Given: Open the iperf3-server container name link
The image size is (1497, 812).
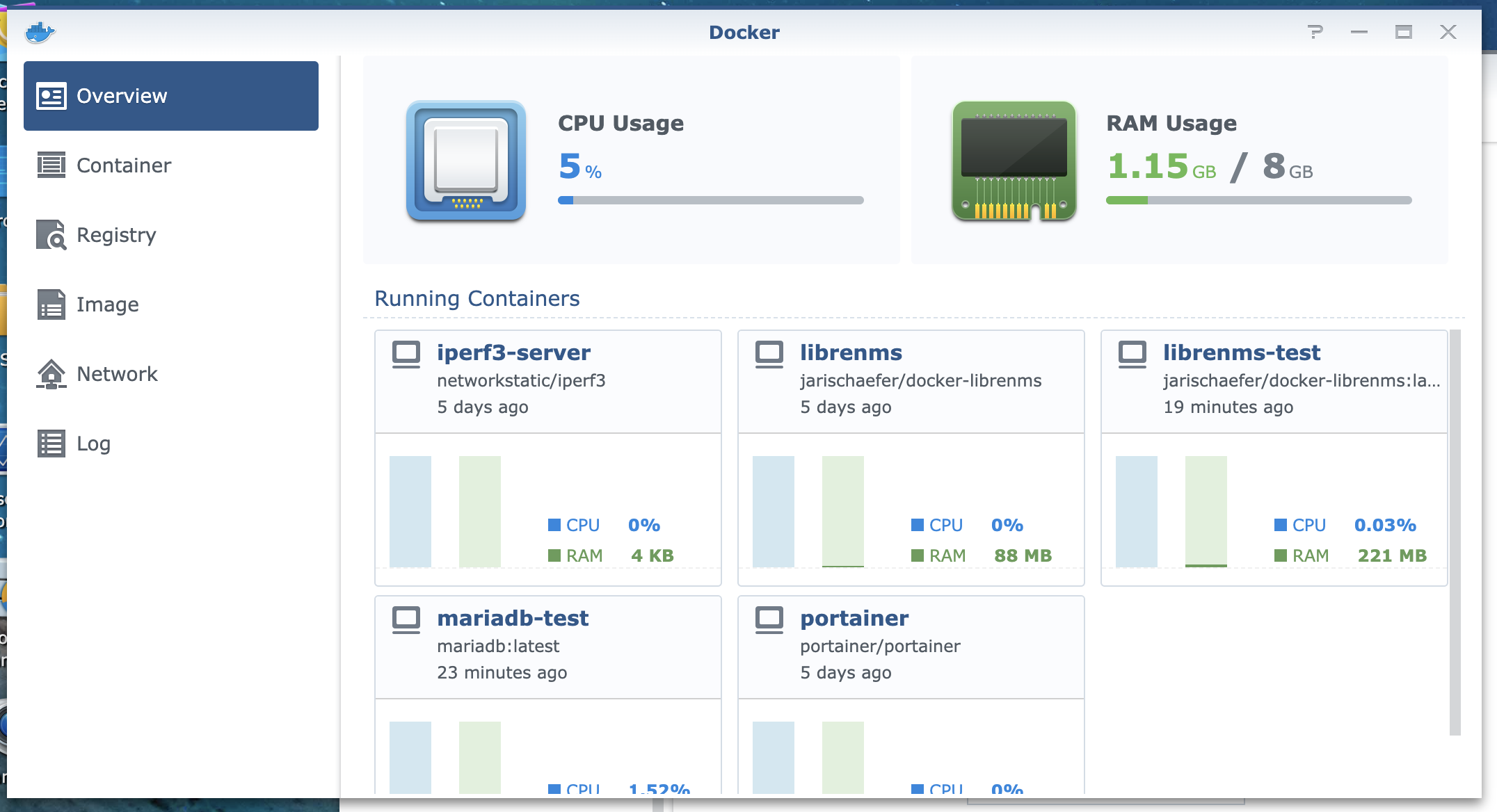Looking at the screenshot, I should [513, 352].
